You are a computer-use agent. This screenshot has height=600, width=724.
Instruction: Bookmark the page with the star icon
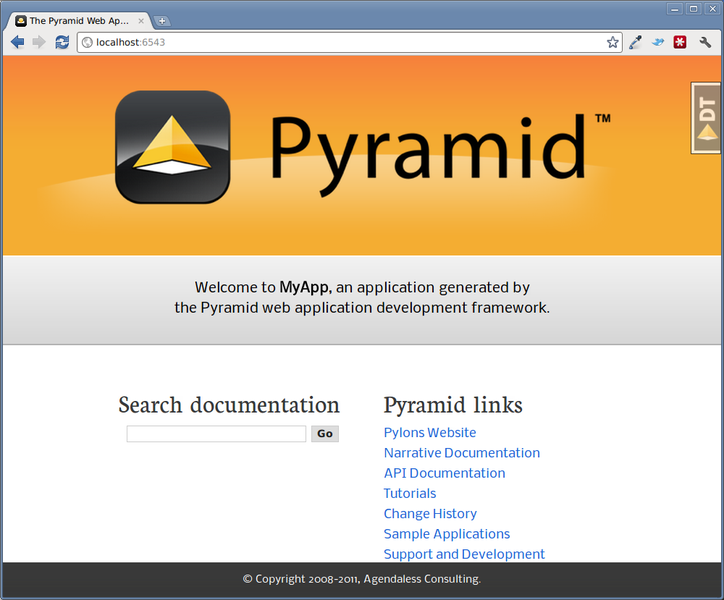[x=613, y=42]
